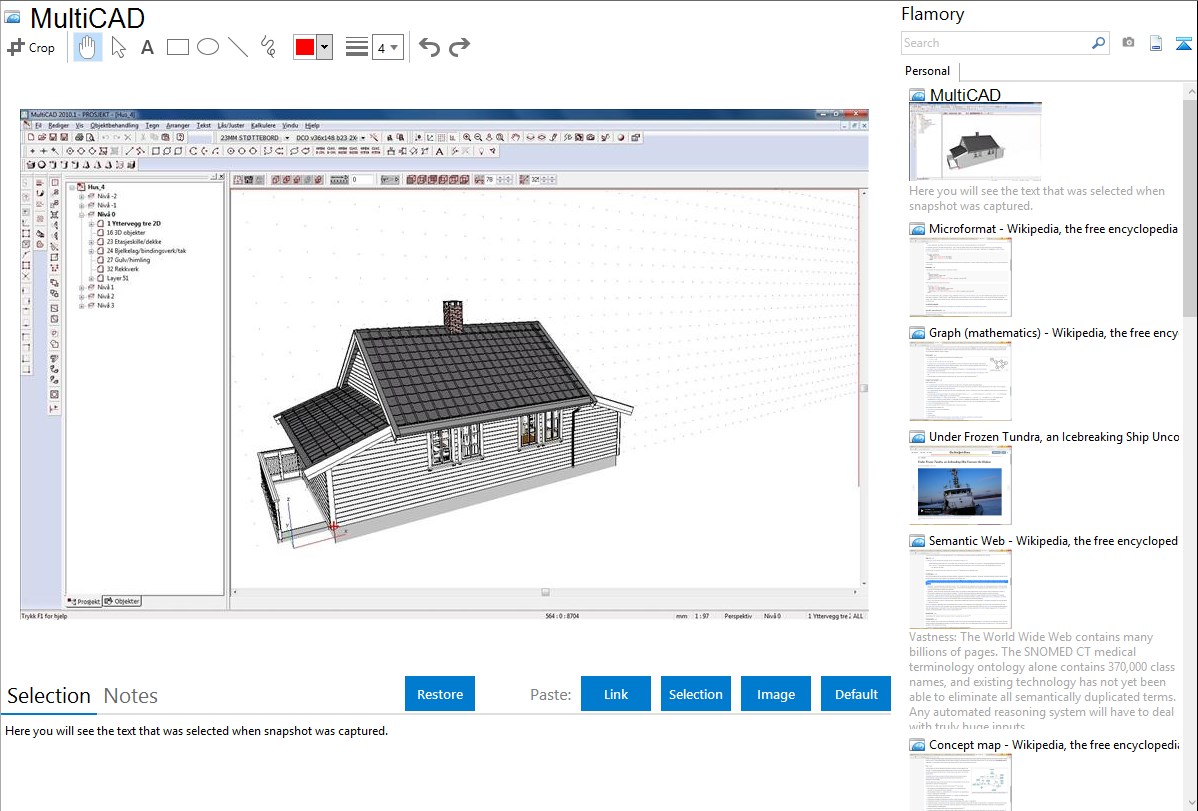
Task: Redo the last annotation
Action: pyautogui.click(x=459, y=47)
